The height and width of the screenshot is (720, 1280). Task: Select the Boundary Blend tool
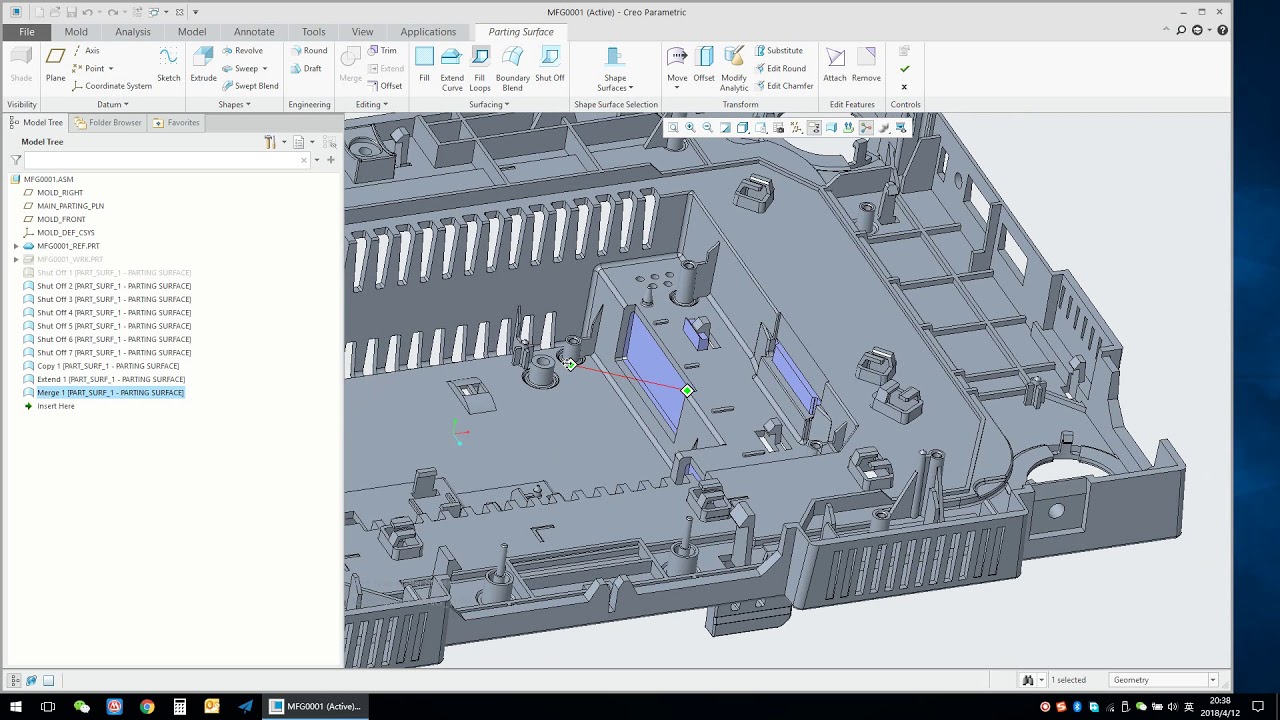tap(513, 68)
